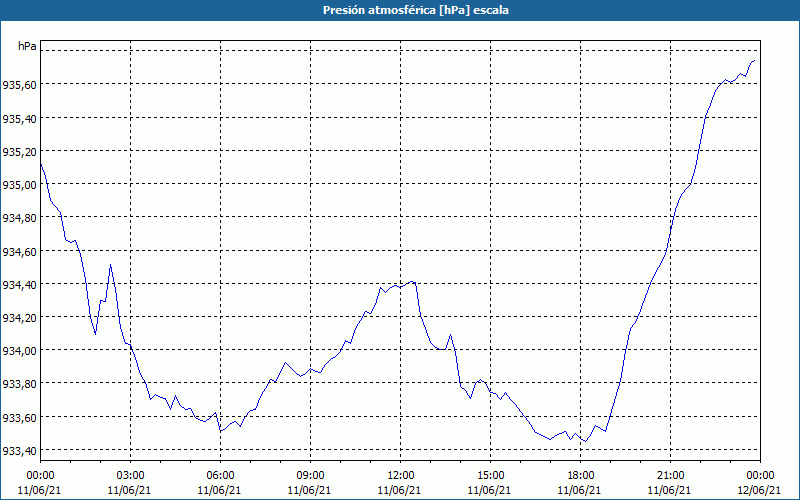Click the 934,60 y-axis label
The image size is (800, 500).
click(x=19, y=252)
